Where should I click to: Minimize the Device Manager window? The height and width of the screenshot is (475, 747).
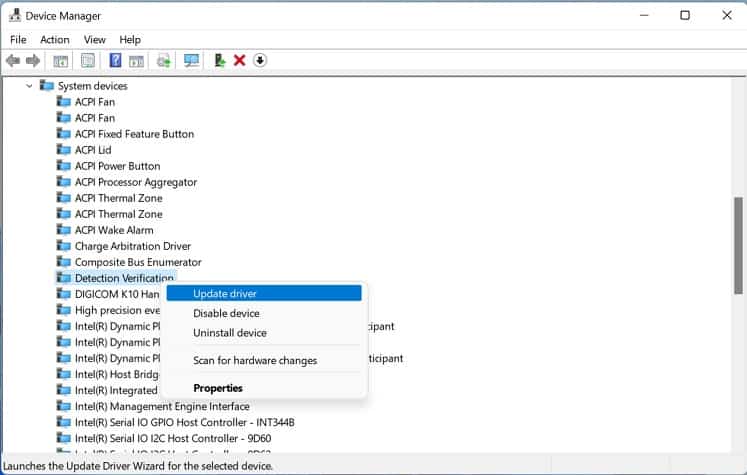644,15
